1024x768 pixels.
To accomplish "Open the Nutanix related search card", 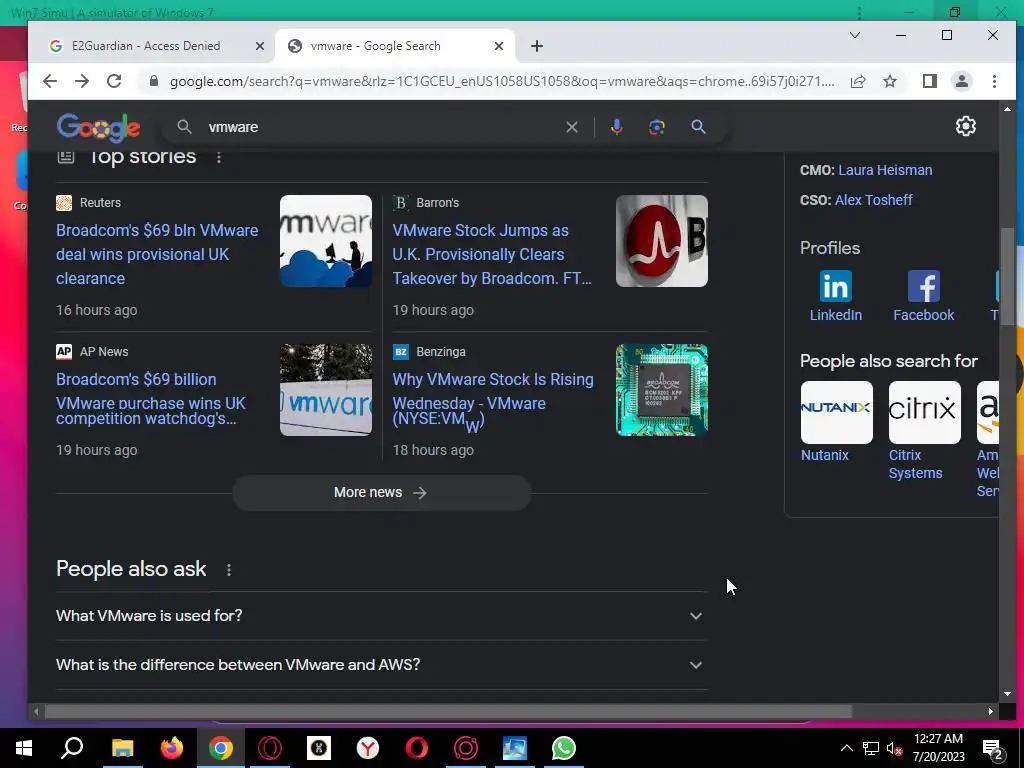I will (x=836, y=422).
